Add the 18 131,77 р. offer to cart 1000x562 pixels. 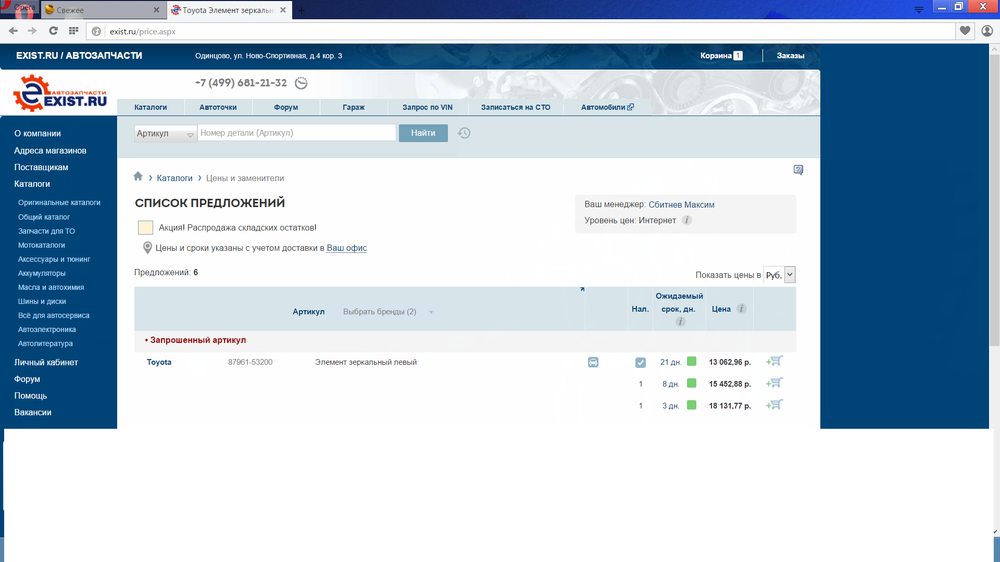[774, 405]
